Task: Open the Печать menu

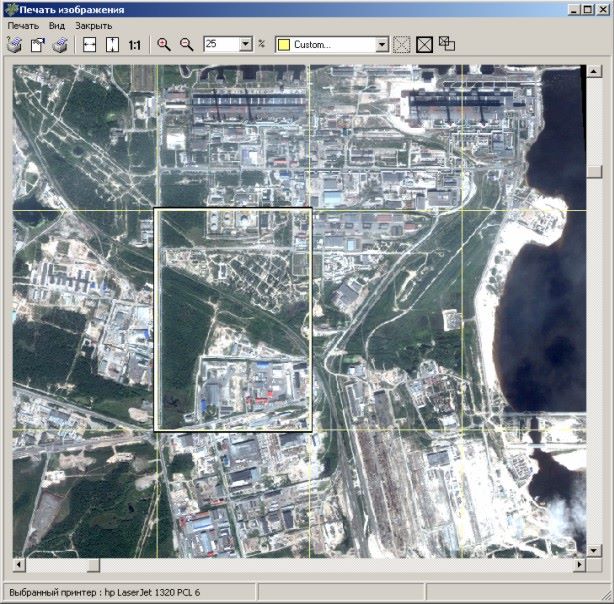Action: coord(23,26)
